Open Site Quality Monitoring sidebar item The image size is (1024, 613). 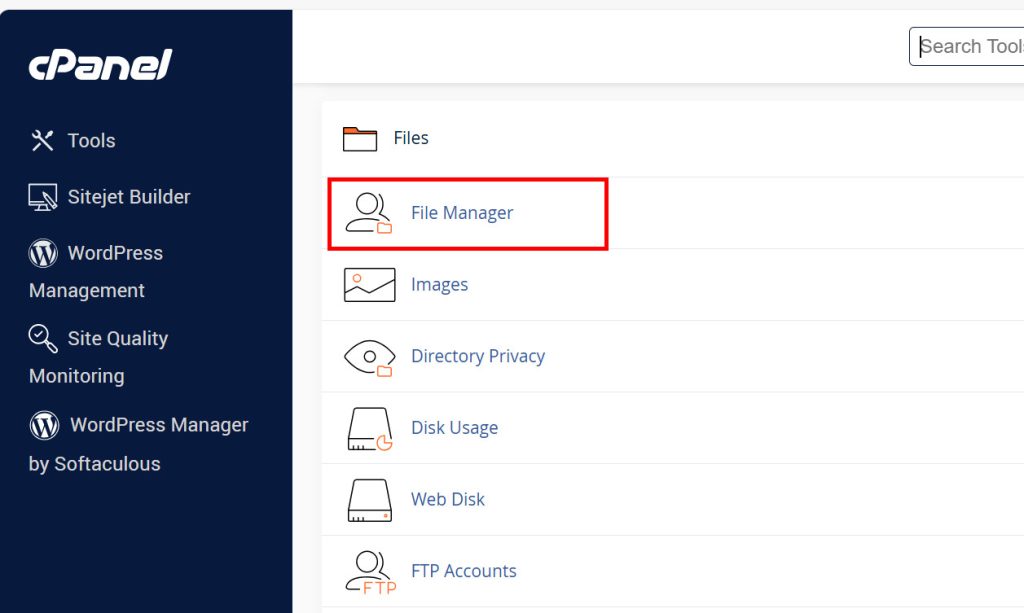click(x=99, y=356)
